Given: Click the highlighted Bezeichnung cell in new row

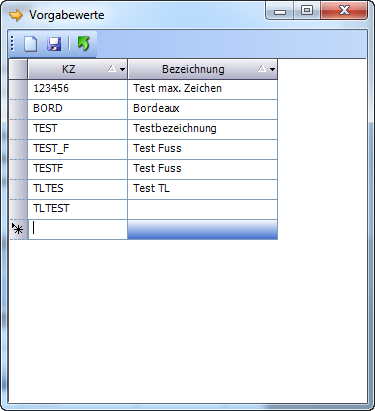Looking at the screenshot, I should point(202,229).
